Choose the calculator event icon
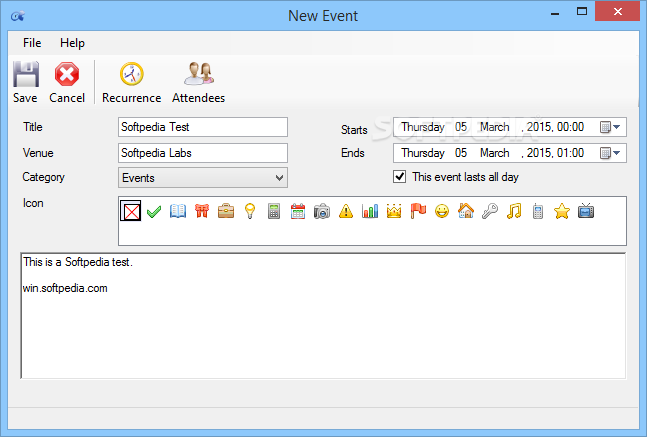Screen dimensions: 647x437 [274, 211]
